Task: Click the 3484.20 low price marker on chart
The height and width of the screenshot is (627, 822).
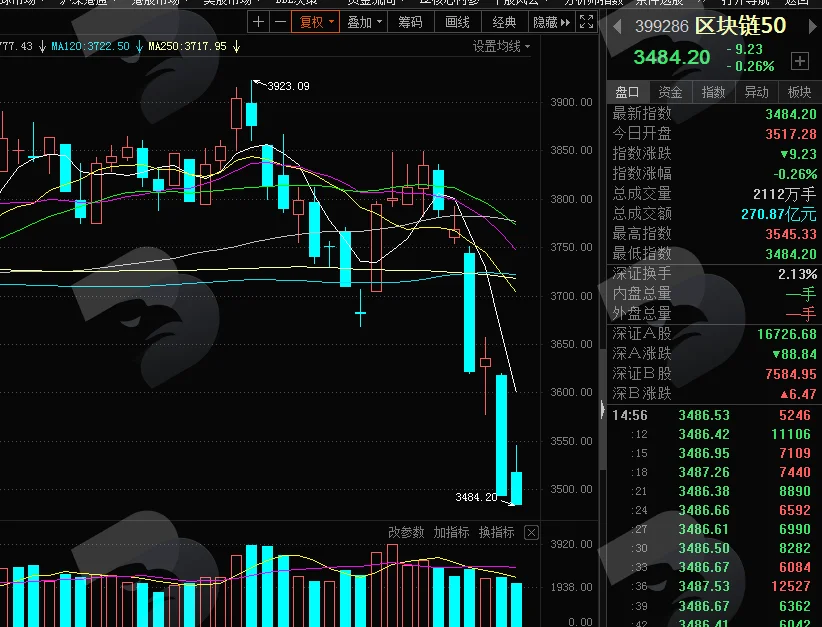Action: pos(476,497)
